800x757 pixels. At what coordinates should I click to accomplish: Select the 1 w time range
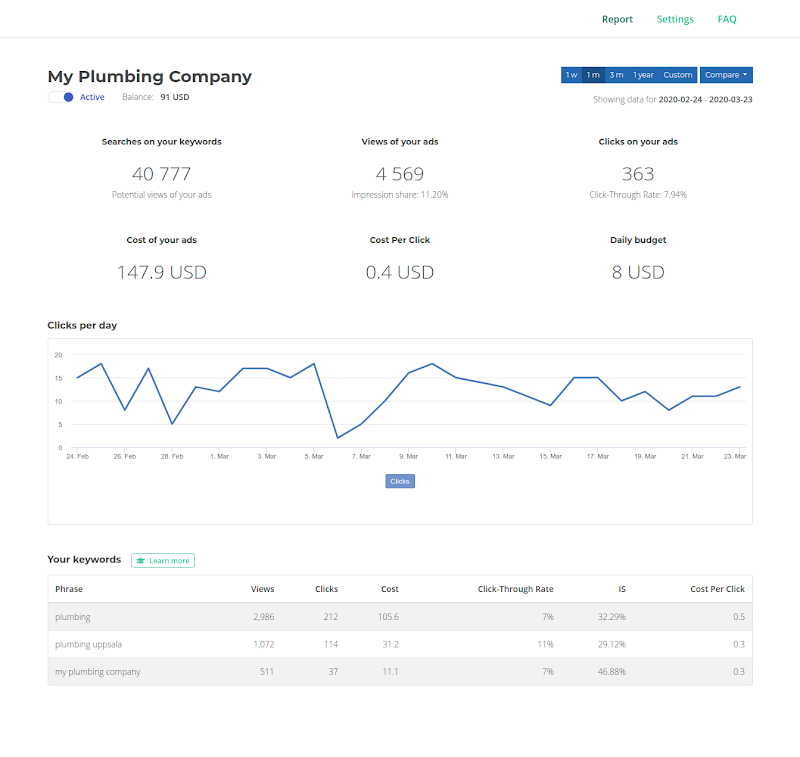(571, 75)
